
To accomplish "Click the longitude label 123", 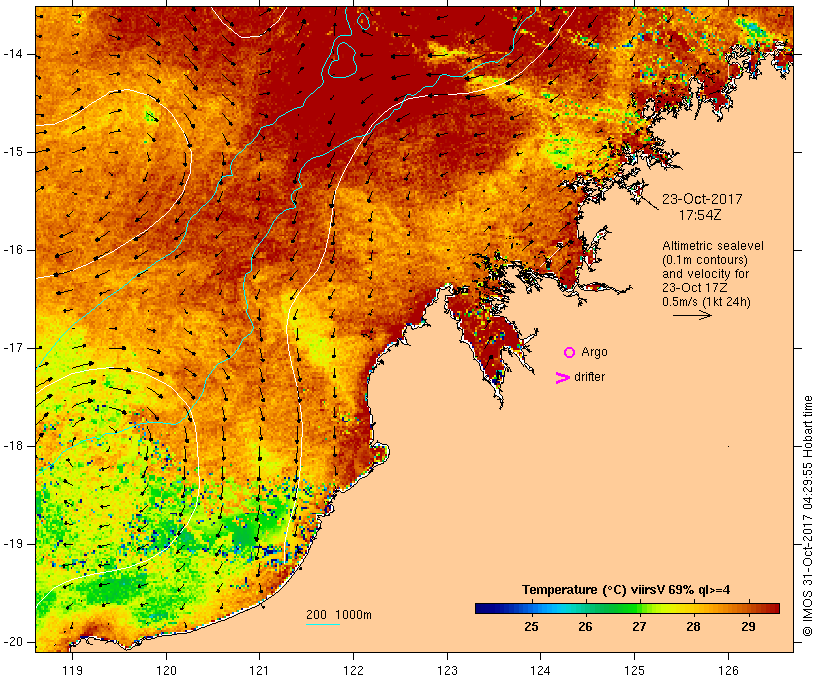I will point(447,670).
